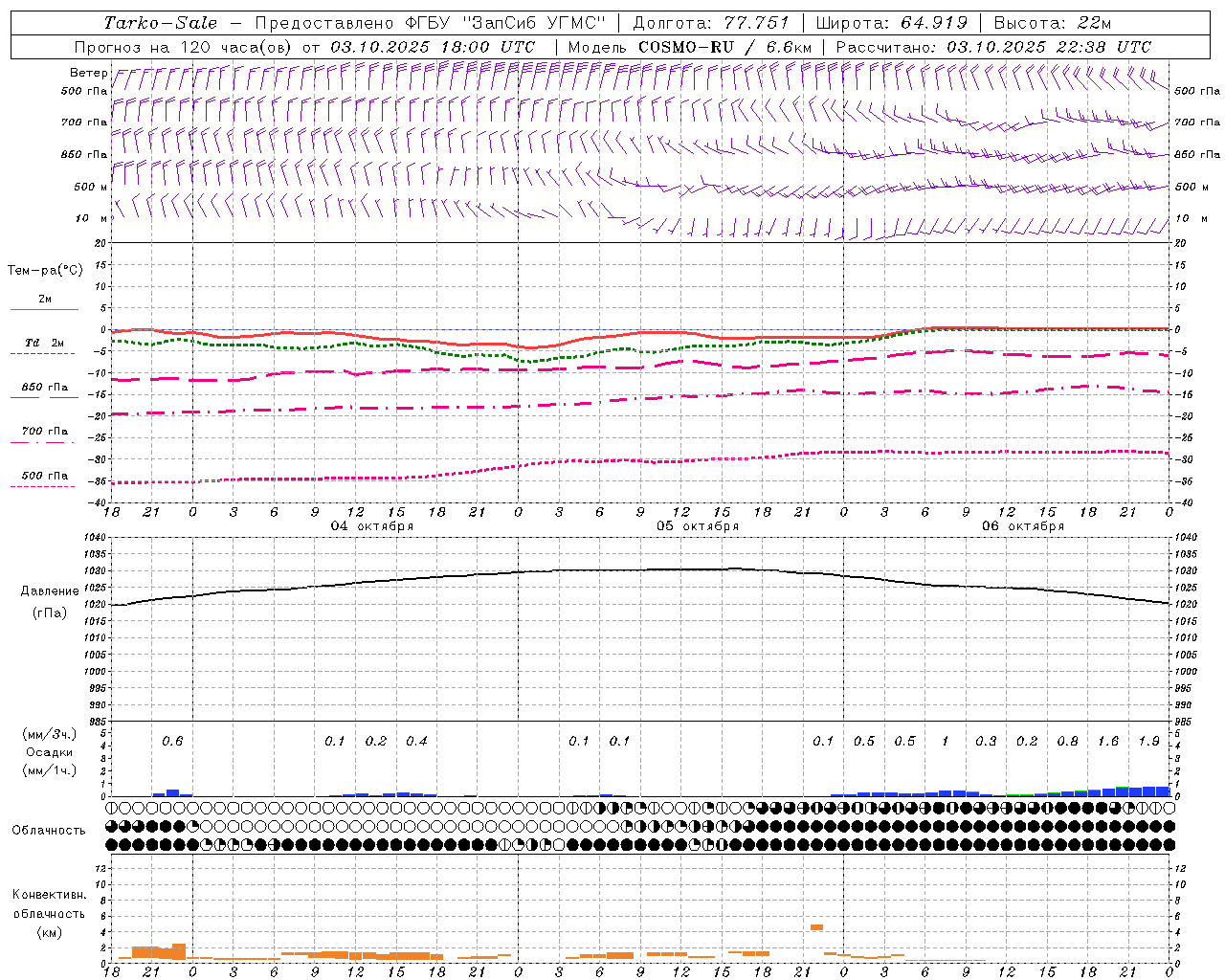Image resolution: width=1225 pixels, height=980 pixels.
Task: Click the date label 05 октября
Action: point(698,526)
